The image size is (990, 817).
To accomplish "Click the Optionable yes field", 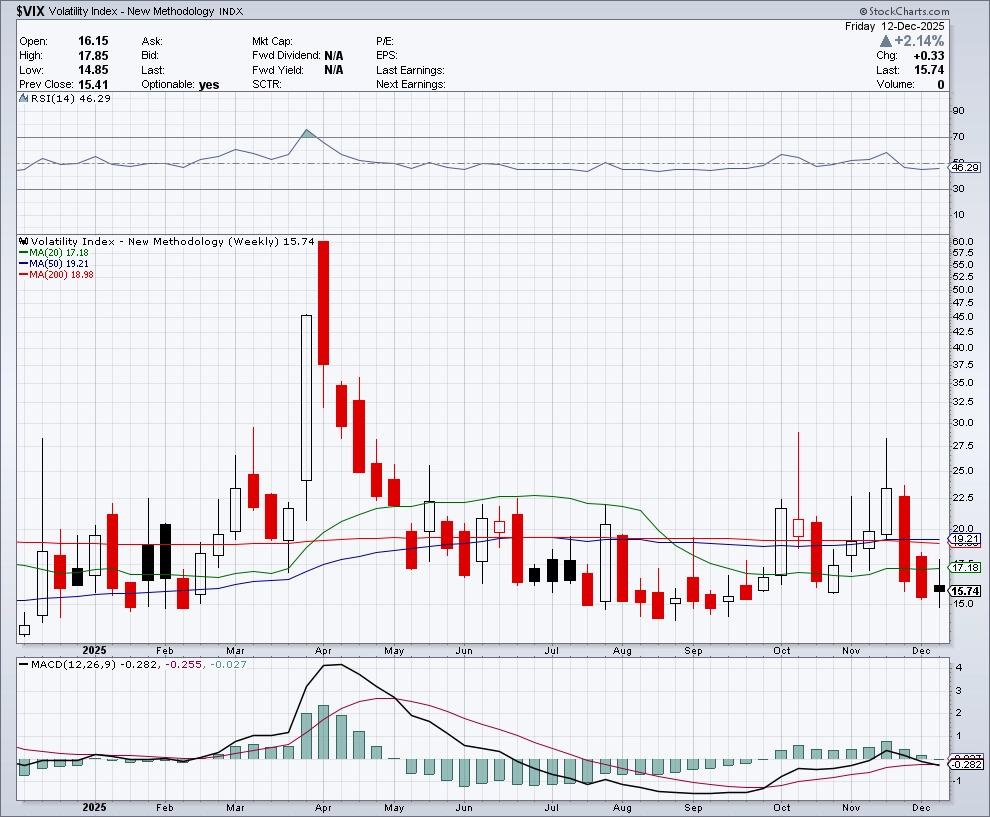I will click(x=208, y=85).
